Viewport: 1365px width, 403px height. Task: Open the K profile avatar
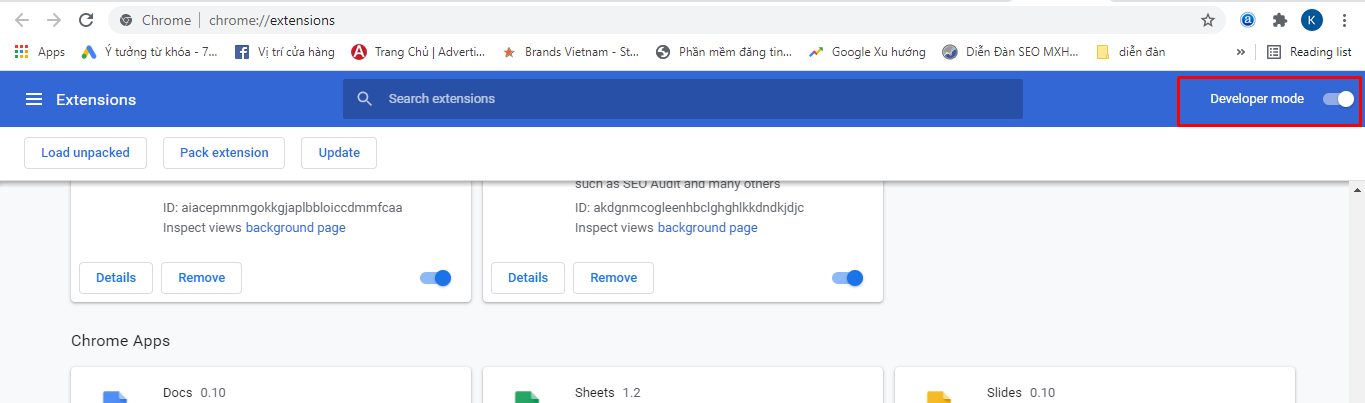pyautogui.click(x=1311, y=20)
